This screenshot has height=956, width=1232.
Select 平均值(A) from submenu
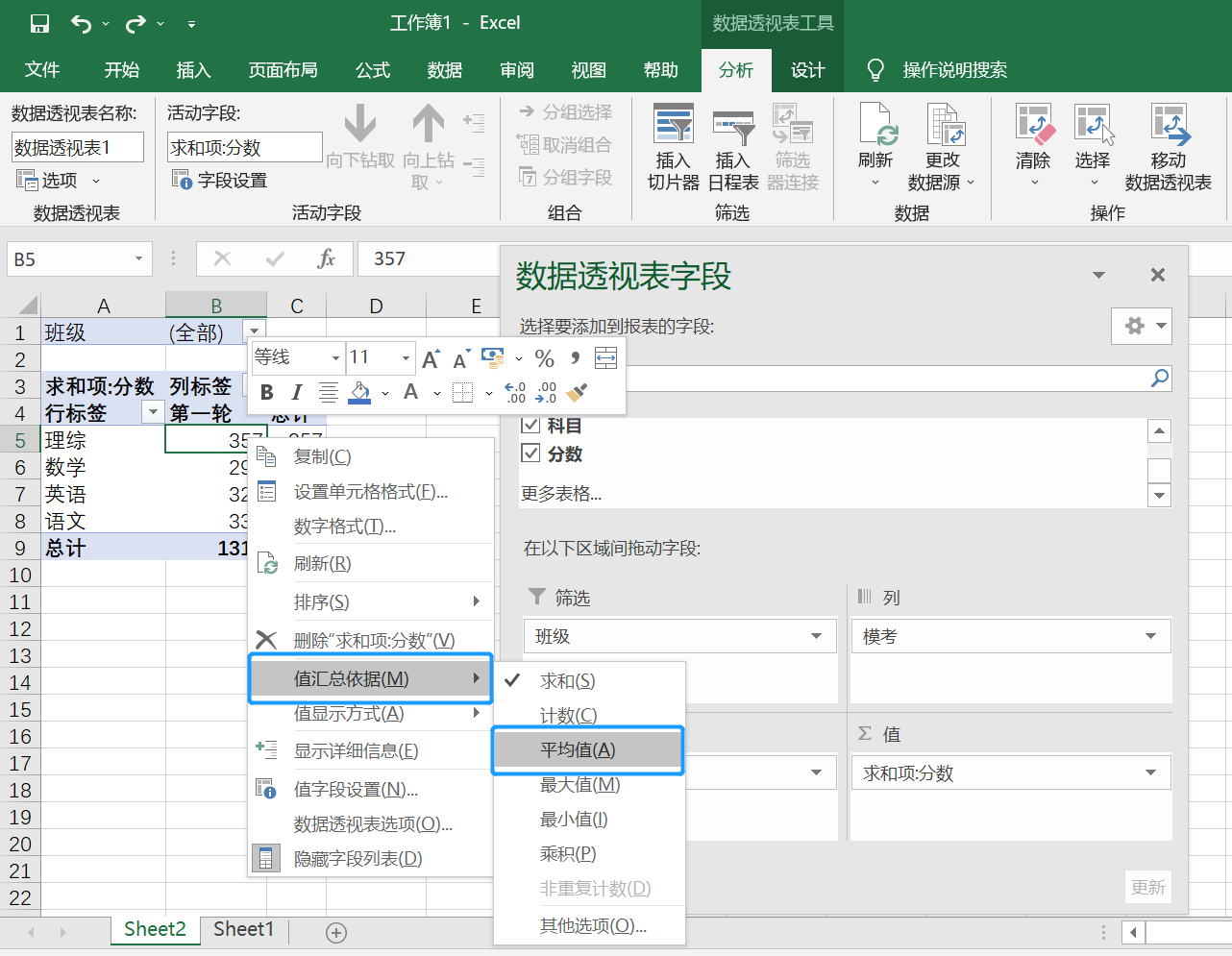(588, 750)
